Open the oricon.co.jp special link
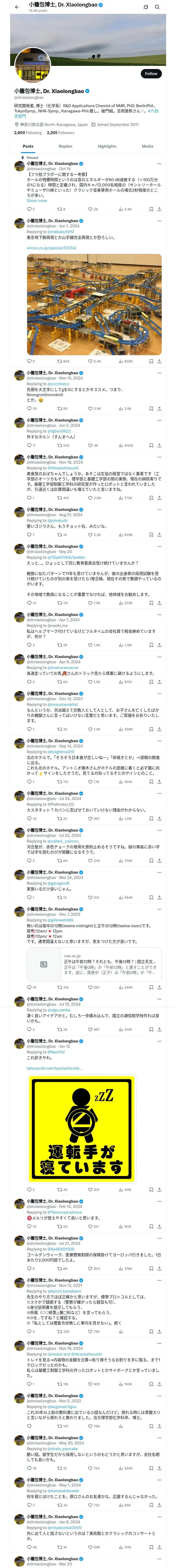176x1568 pixels. coord(51,248)
